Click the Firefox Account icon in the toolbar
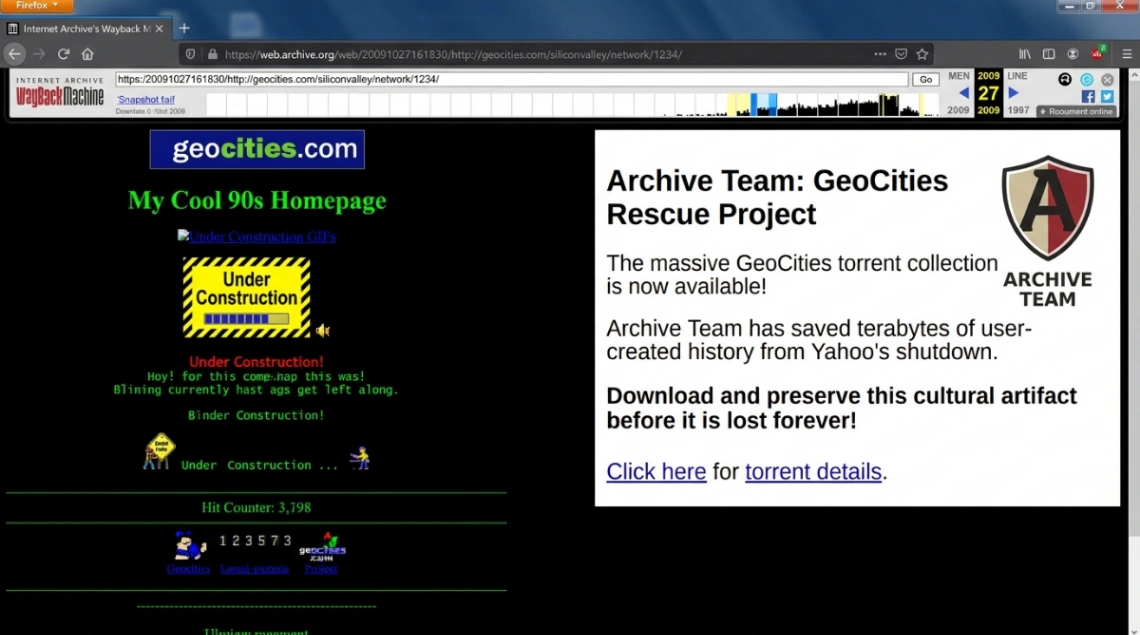 [x=1072, y=53]
